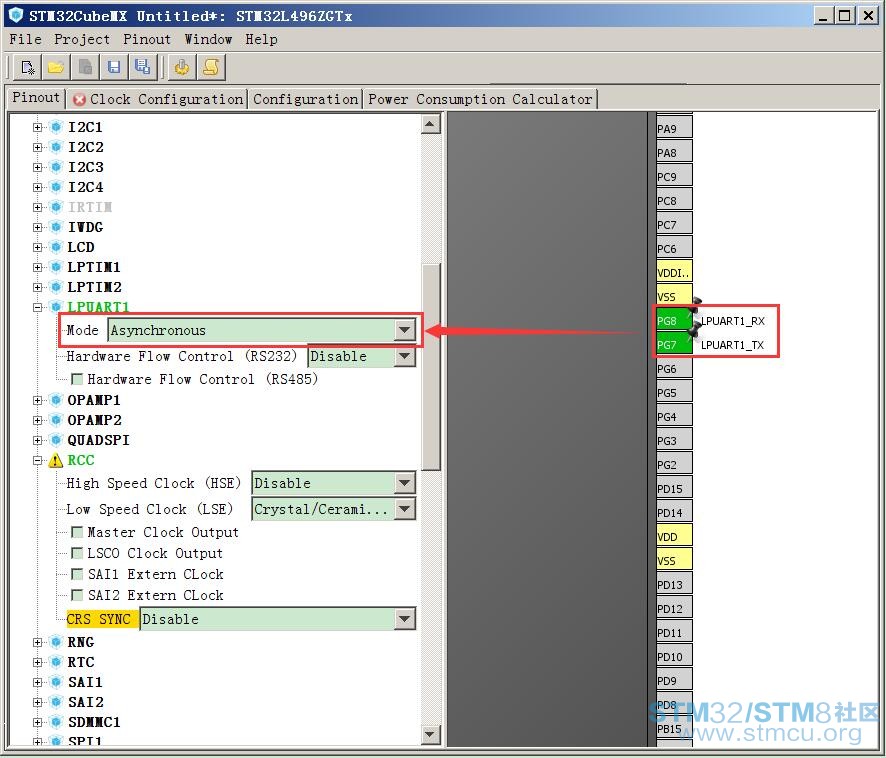Screen dimensions: 886x758
Task: Click the Open Project folder icon
Action: [x=56, y=67]
